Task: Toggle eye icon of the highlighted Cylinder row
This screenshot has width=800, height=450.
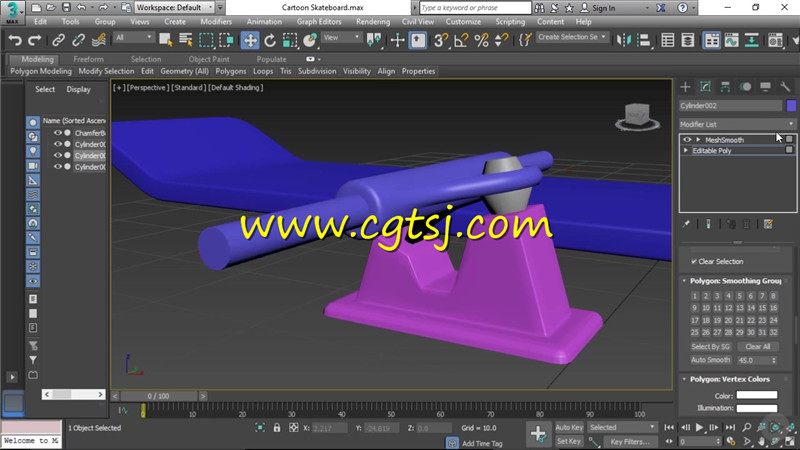Action: click(x=58, y=155)
